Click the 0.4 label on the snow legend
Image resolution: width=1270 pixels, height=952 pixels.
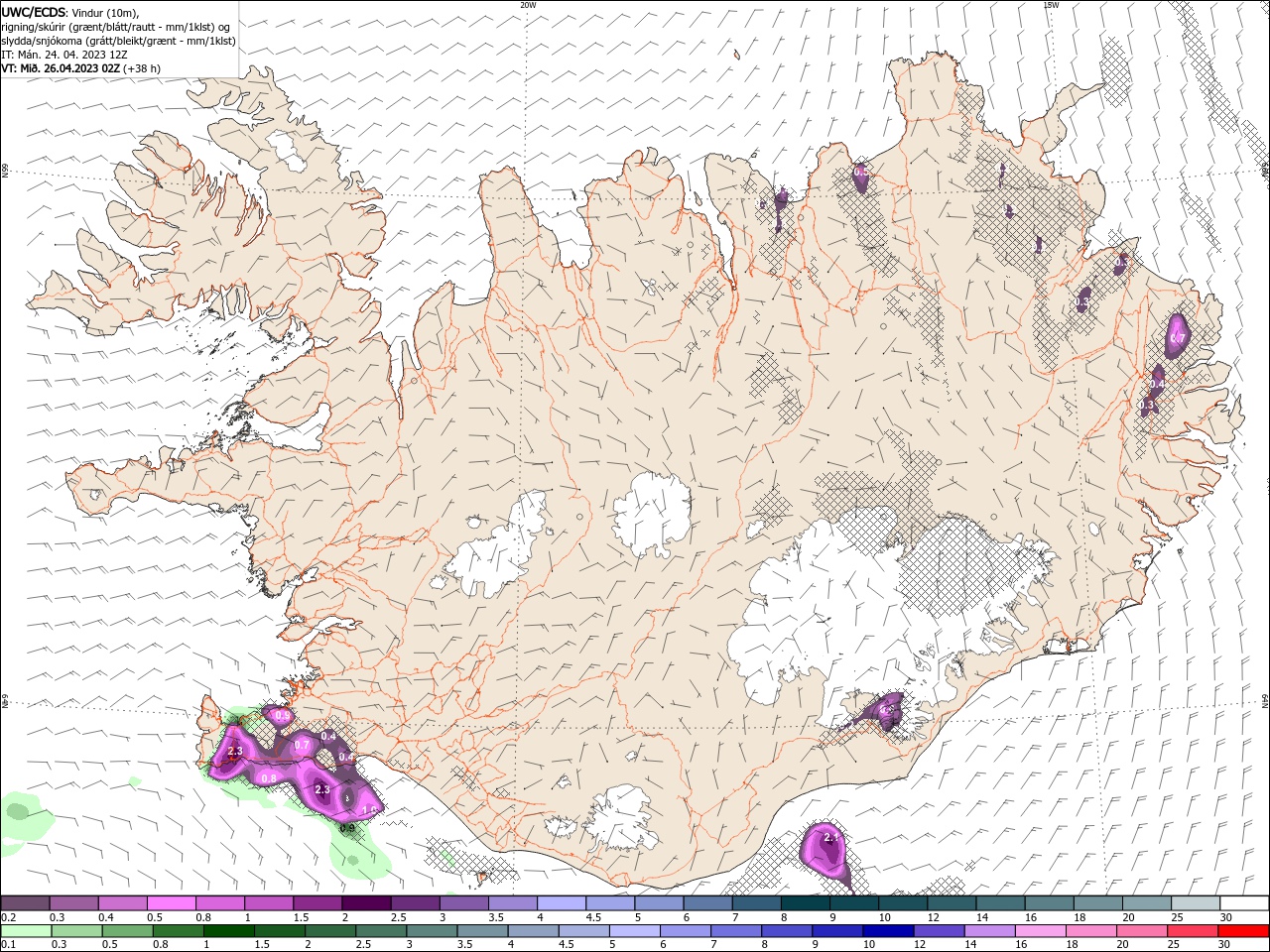point(106,917)
